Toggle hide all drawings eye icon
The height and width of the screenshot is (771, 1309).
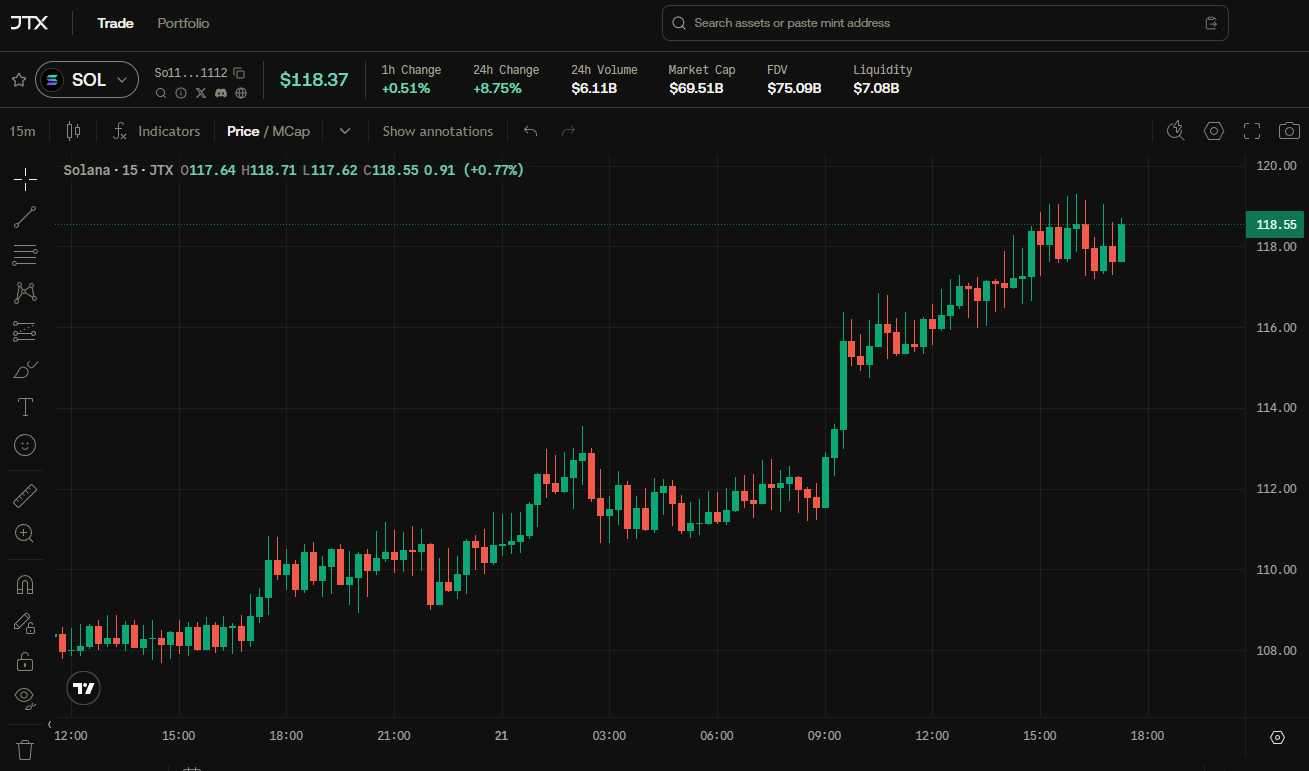pos(25,697)
